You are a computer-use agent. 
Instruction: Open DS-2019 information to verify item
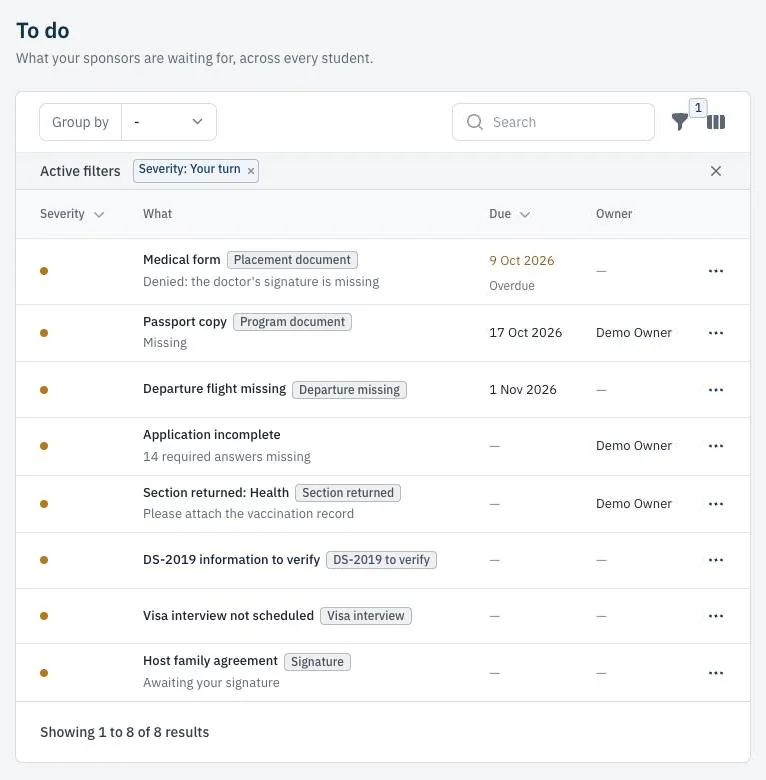(x=231, y=560)
